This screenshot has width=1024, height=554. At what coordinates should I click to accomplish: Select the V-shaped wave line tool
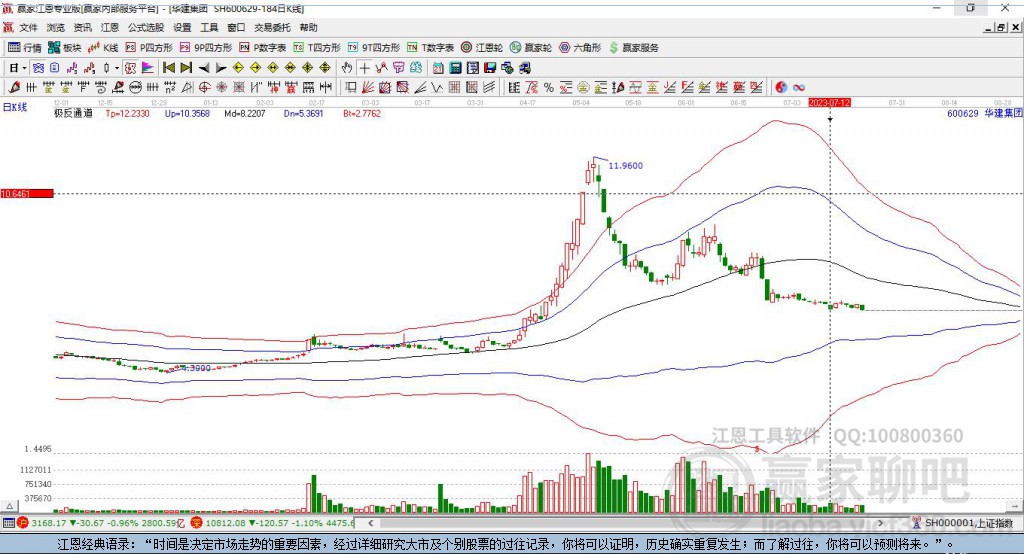(x=437, y=88)
